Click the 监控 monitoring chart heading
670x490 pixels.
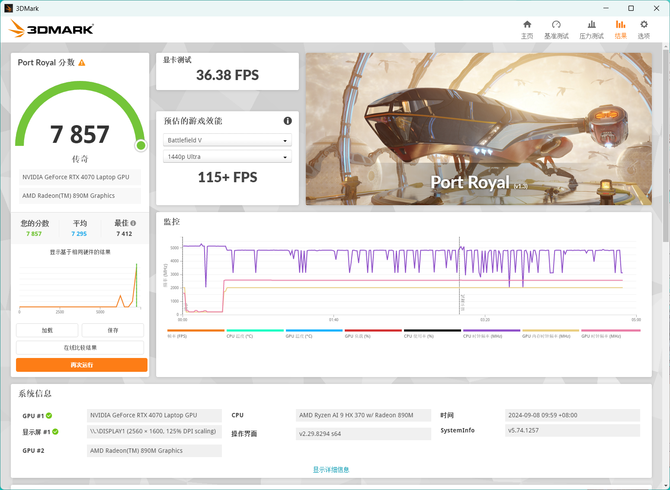[x=171, y=222]
